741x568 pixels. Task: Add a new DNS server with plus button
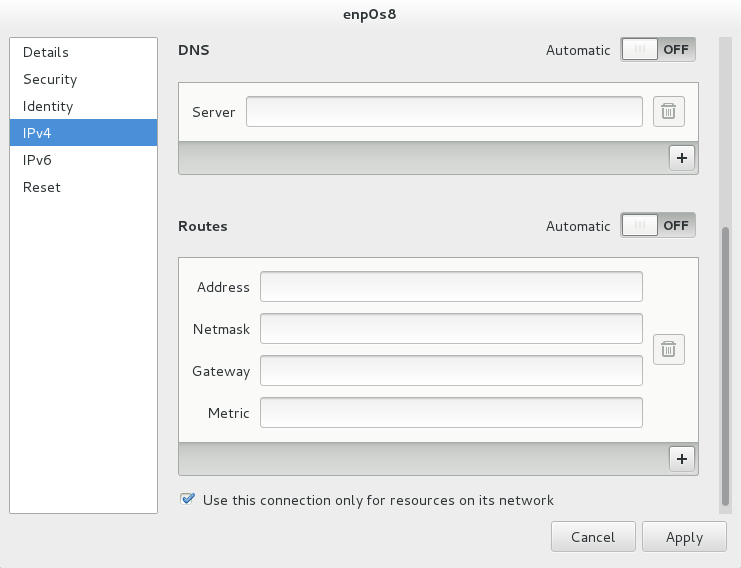point(682,158)
